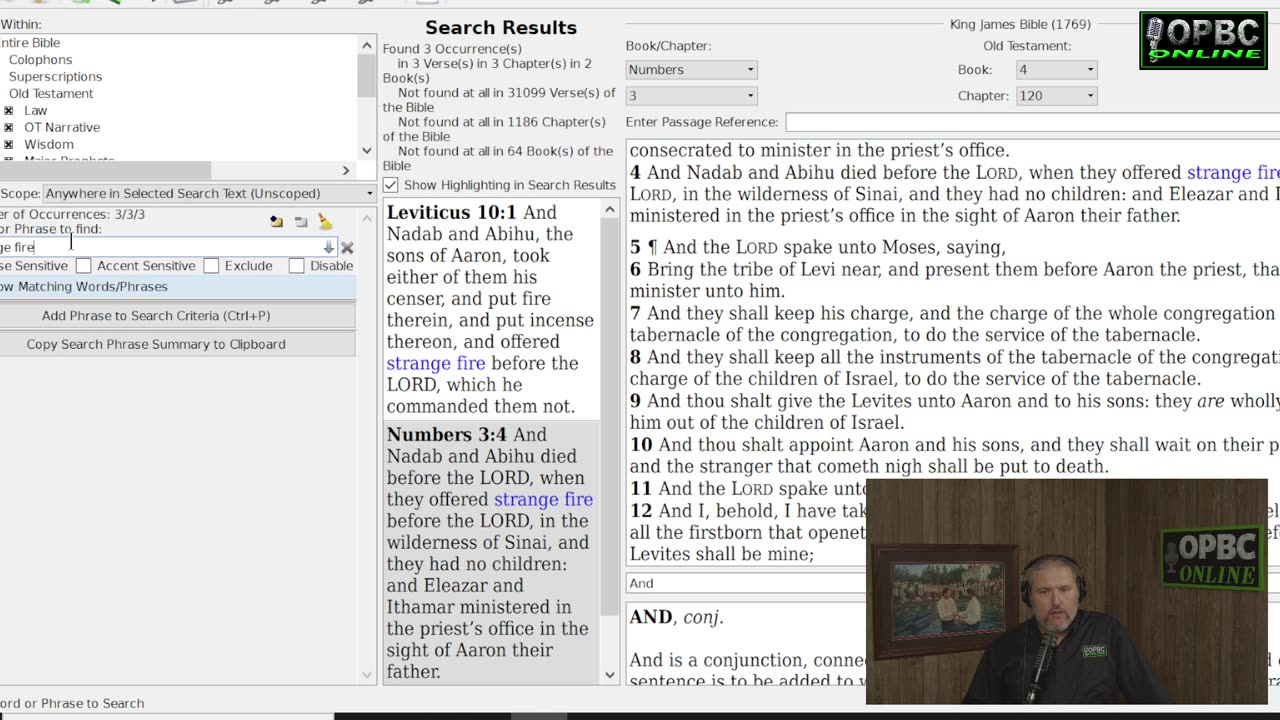Select Colophons in the search-within tree
1280x720 pixels.
(x=40, y=60)
